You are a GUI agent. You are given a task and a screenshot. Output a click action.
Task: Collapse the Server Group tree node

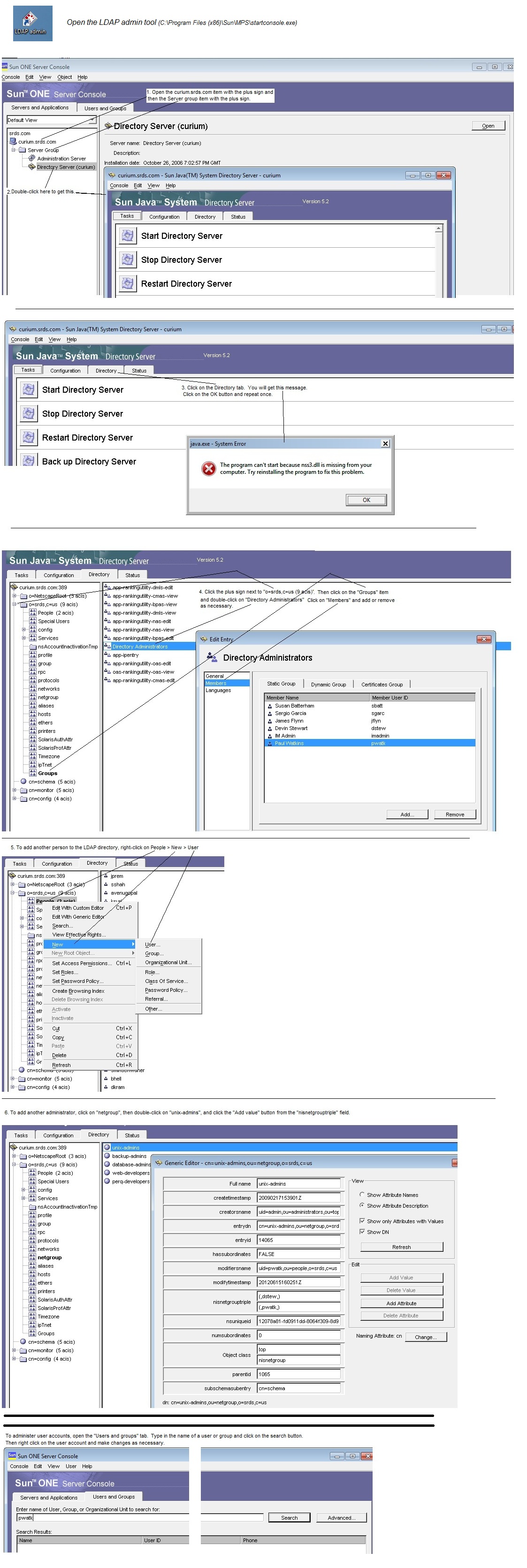click(14, 150)
